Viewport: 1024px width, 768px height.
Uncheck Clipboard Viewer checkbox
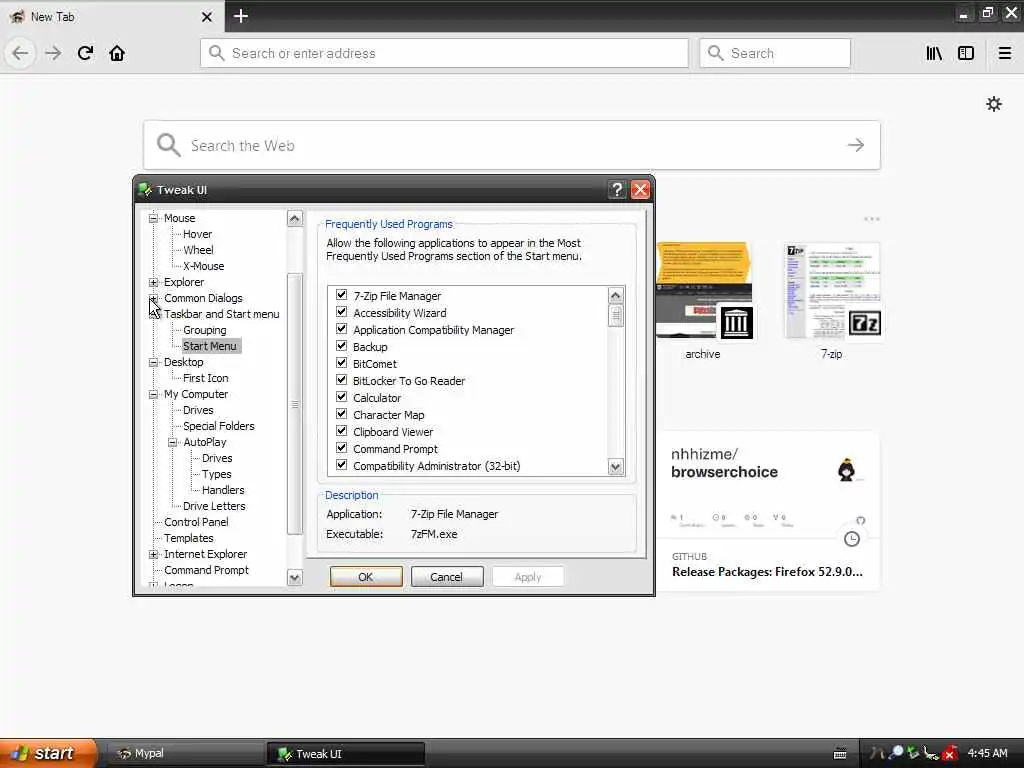click(342, 431)
